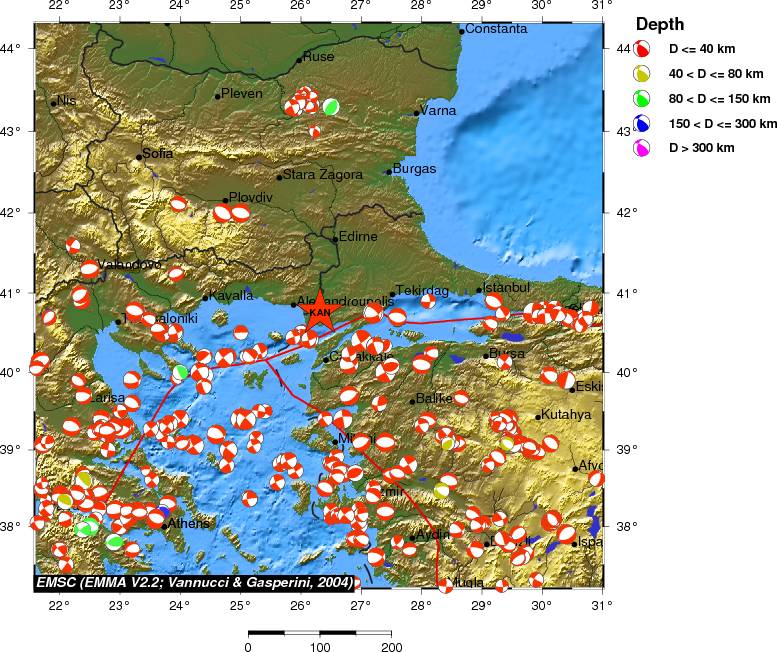This screenshot has width=777, height=652.
Task: Click the distance scale bar below map
Action: (319, 632)
